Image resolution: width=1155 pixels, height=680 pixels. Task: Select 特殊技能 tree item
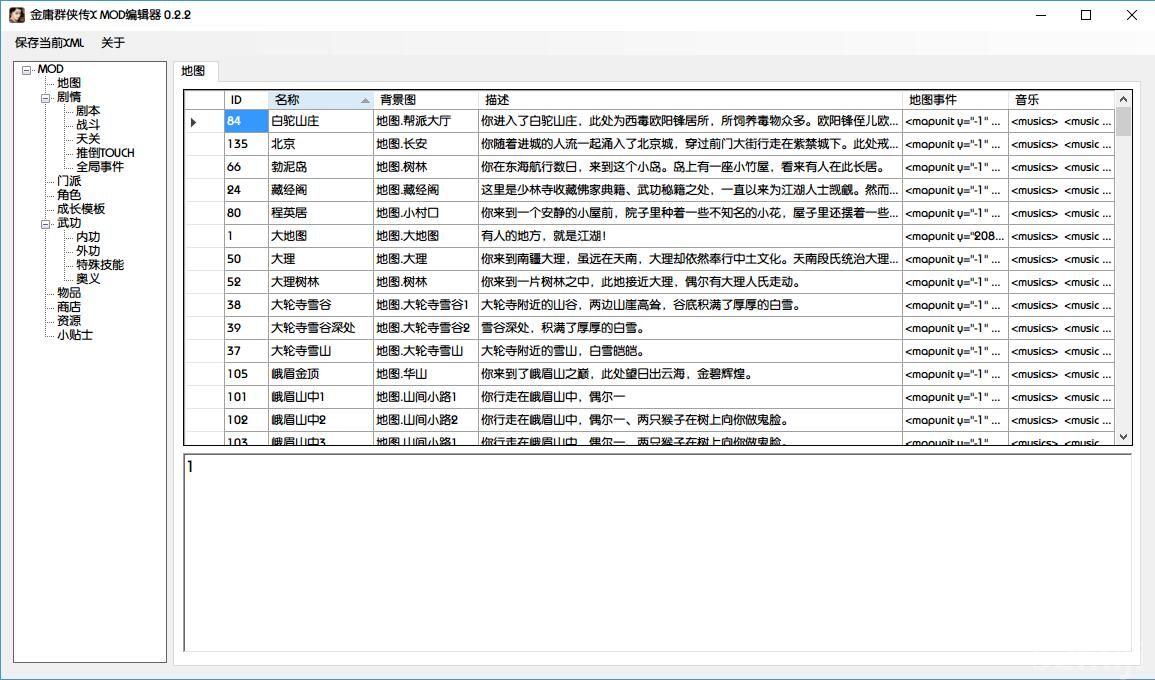(x=100, y=266)
